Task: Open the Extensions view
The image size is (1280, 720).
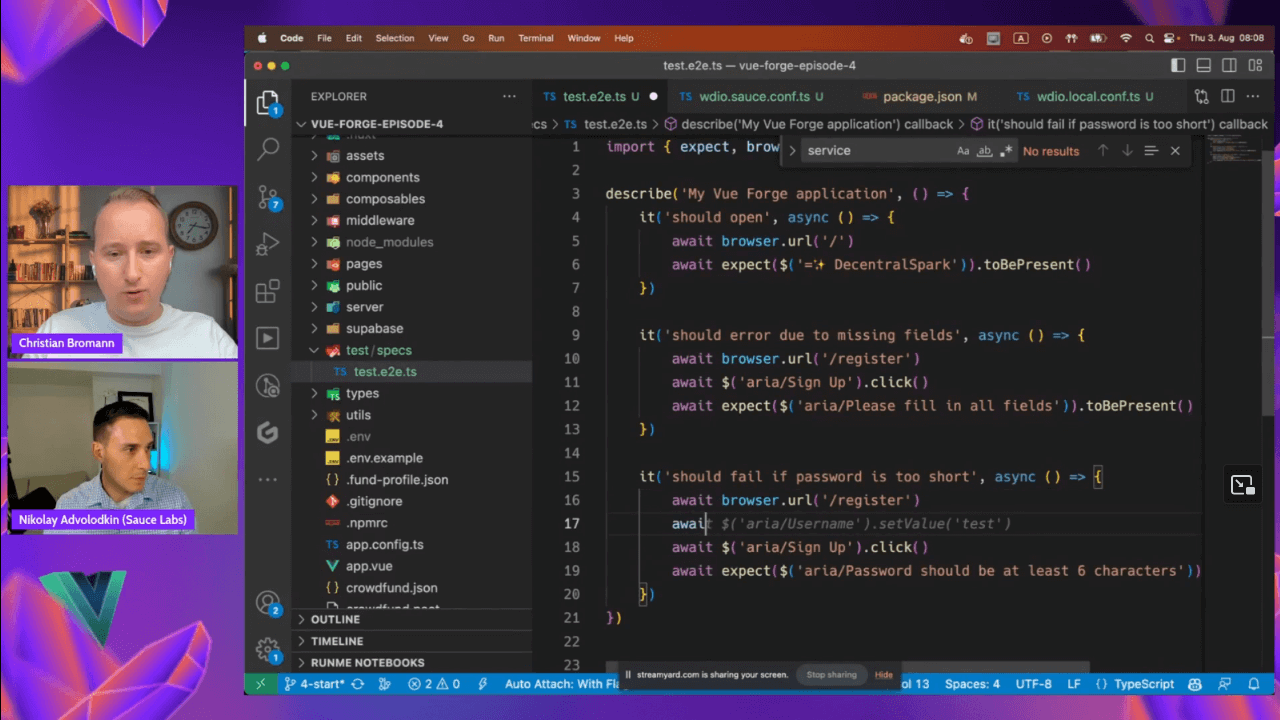Action: click(268, 291)
